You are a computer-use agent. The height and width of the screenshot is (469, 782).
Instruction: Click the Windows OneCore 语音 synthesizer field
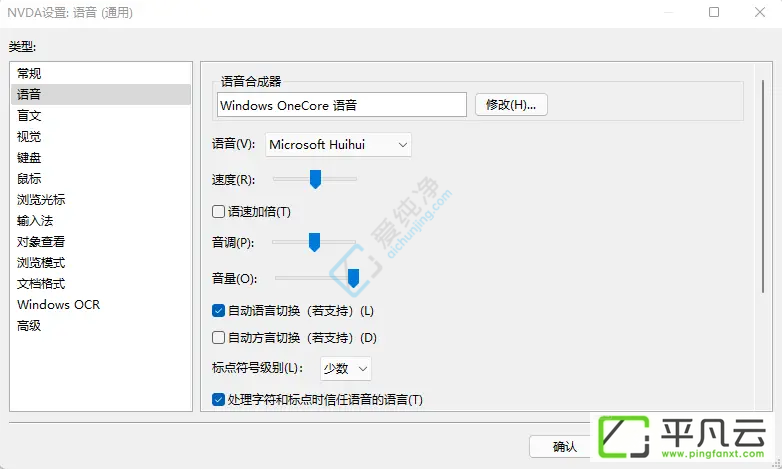click(x=342, y=105)
